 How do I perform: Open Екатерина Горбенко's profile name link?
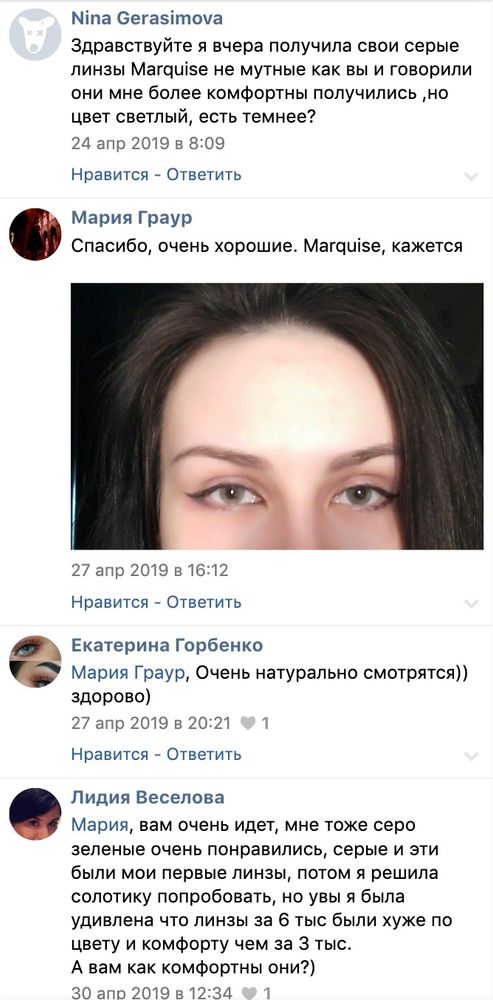pos(166,645)
